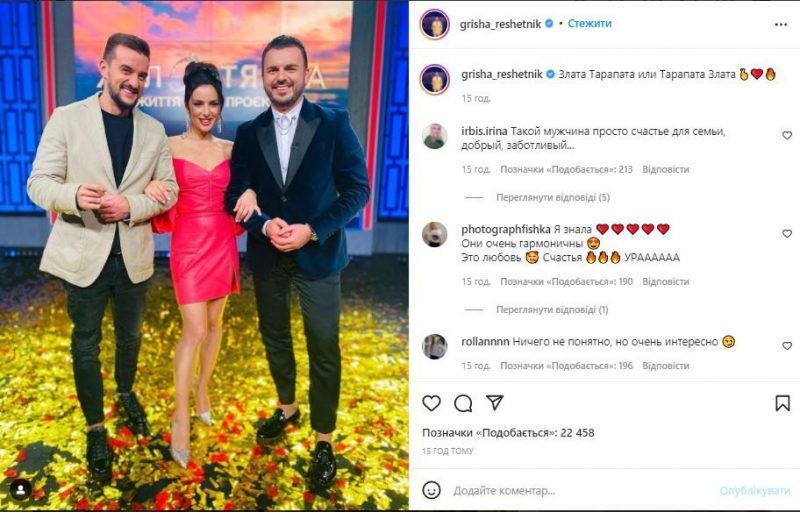Open the emoji picker smiley icon
The height and width of the screenshot is (512, 800).
(432, 490)
